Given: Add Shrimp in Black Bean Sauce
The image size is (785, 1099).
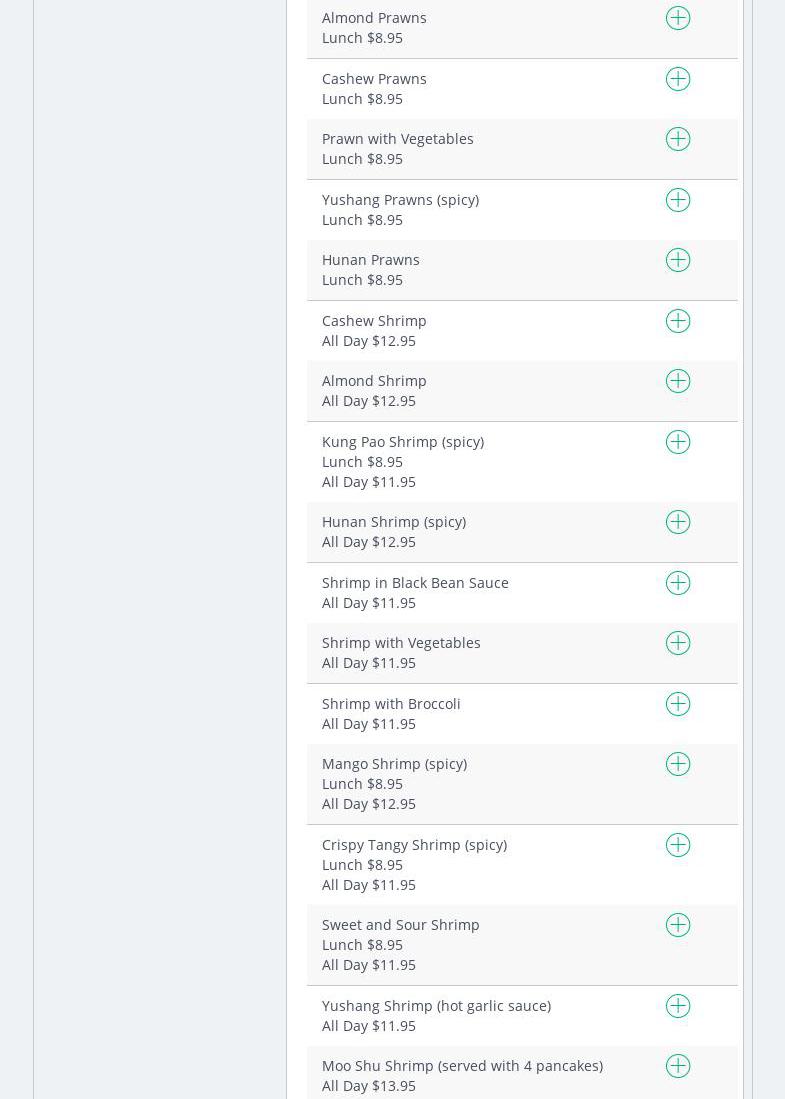Looking at the screenshot, I should point(678,583).
